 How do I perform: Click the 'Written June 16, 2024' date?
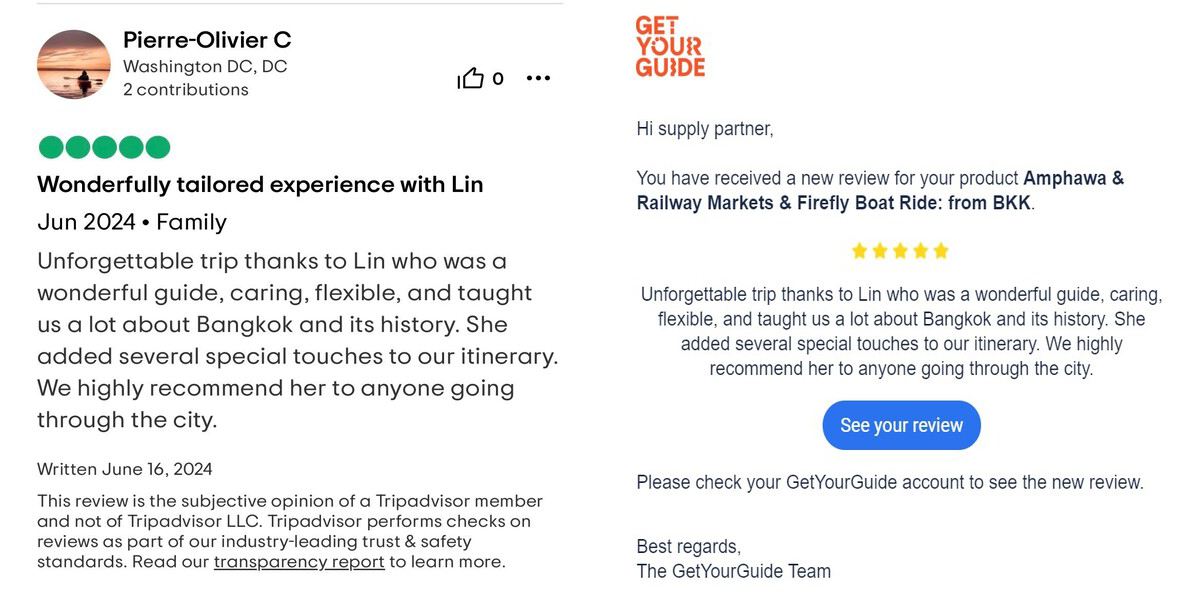tap(125, 469)
